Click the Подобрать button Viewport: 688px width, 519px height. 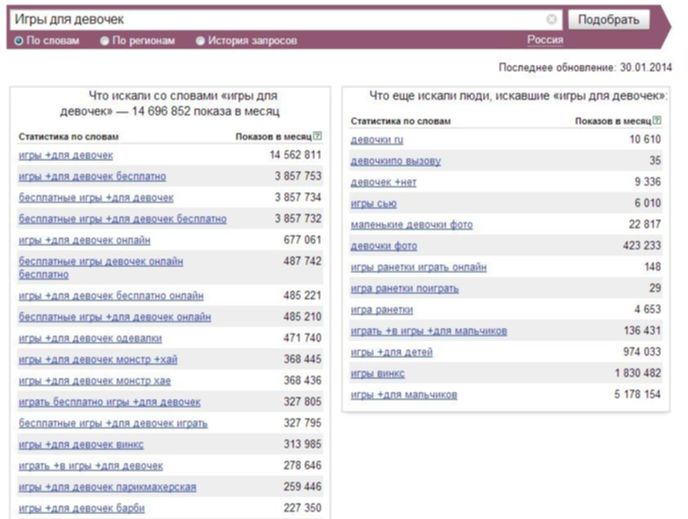(609, 20)
